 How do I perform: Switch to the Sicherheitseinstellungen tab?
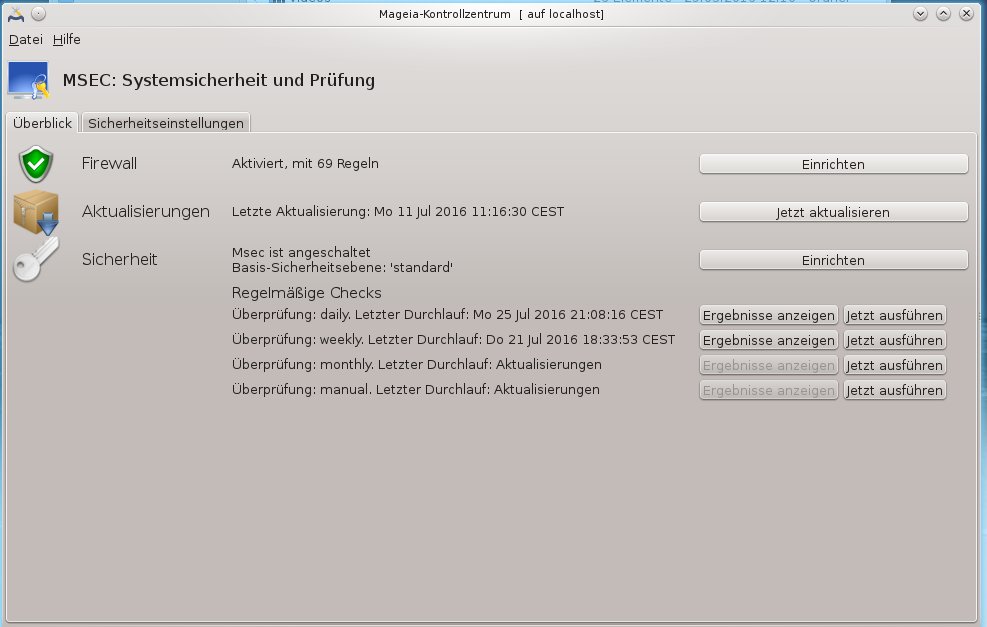pos(166,123)
